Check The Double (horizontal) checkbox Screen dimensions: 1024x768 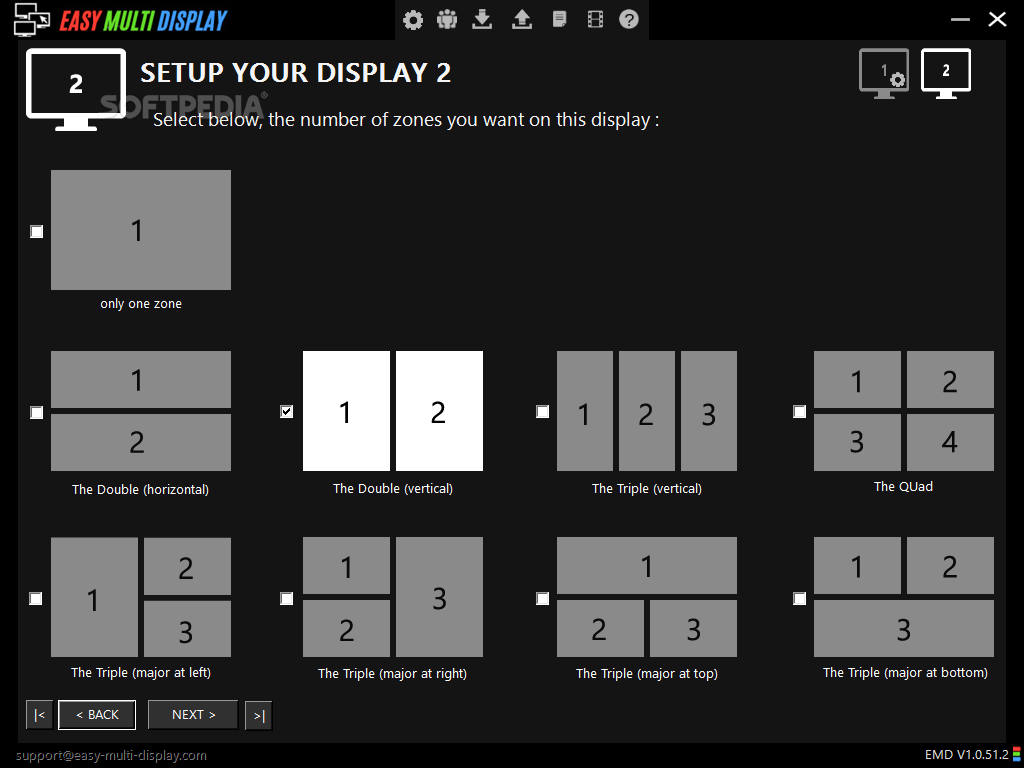click(37, 413)
